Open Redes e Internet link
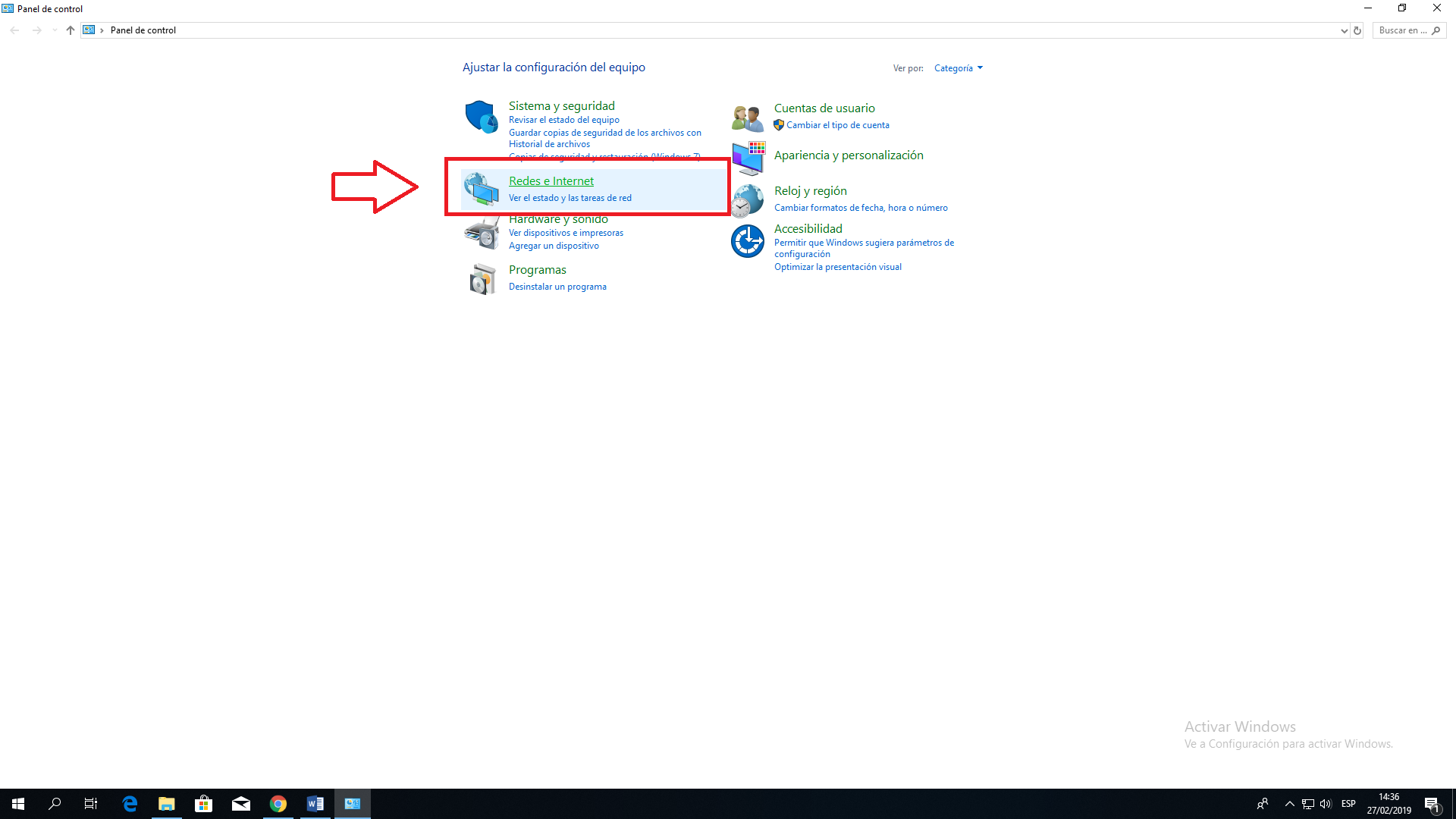The height and width of the screenshot is (819, 1456). (x=551, y=181)
